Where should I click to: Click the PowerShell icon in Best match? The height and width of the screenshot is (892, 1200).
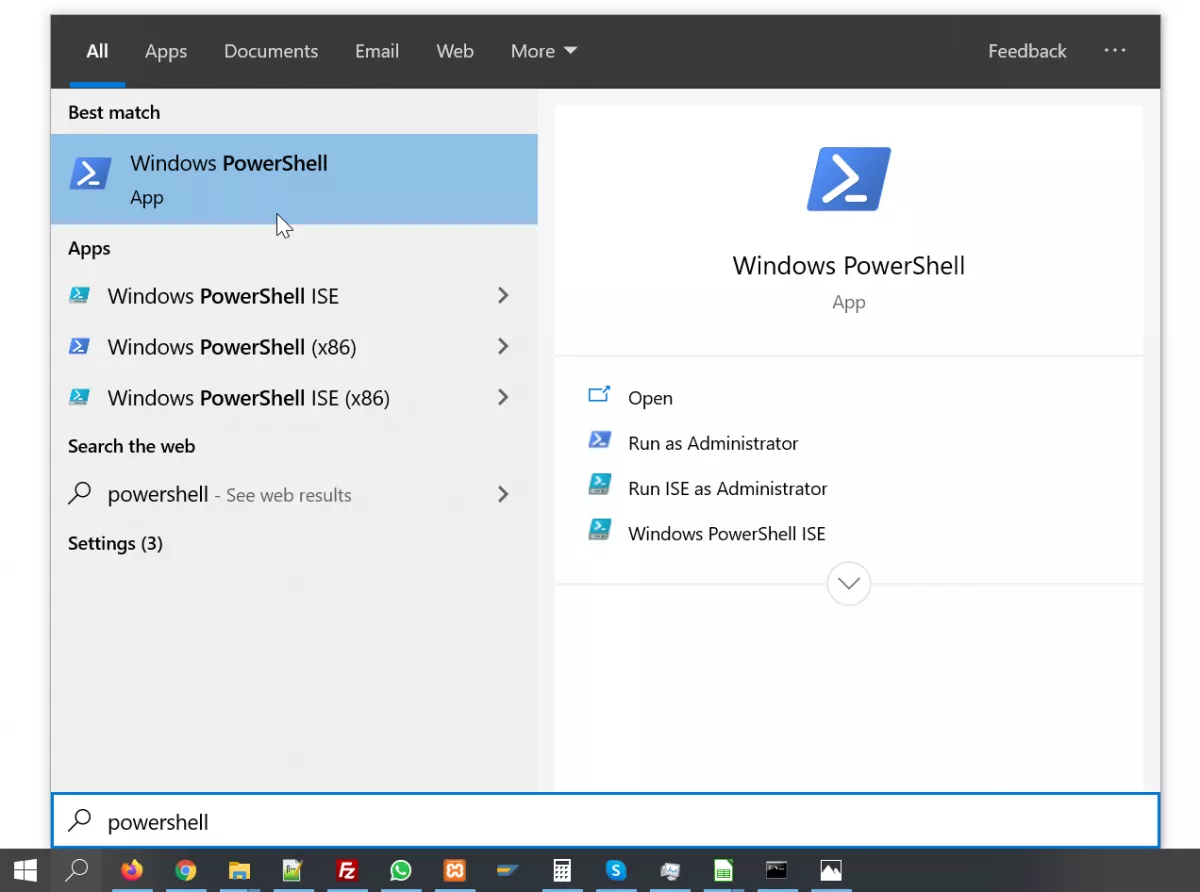coord(90,173)
